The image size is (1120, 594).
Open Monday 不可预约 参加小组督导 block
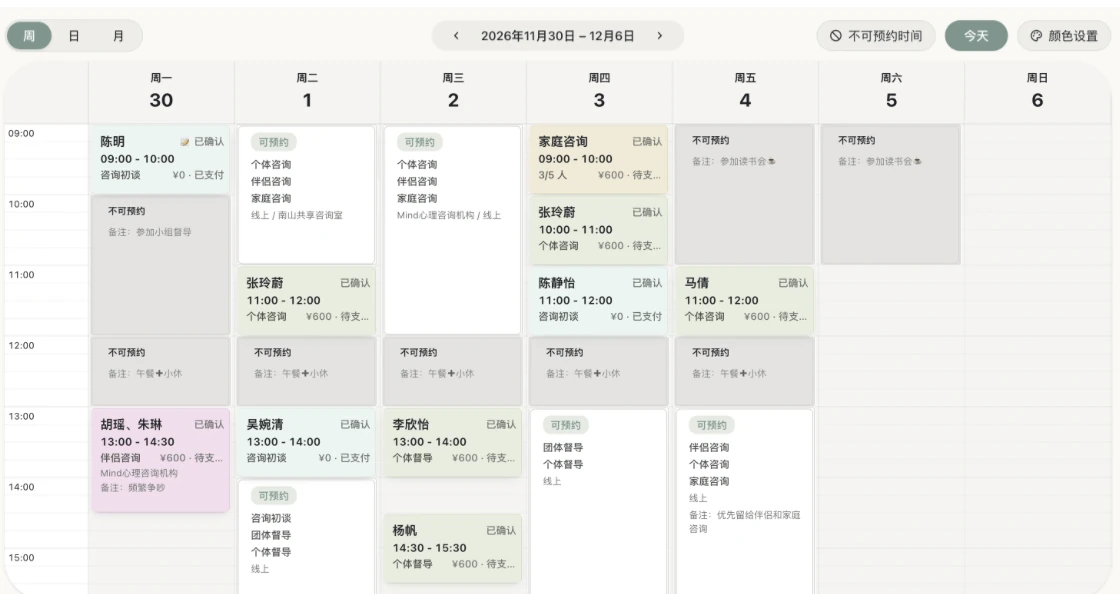(161, 265)
